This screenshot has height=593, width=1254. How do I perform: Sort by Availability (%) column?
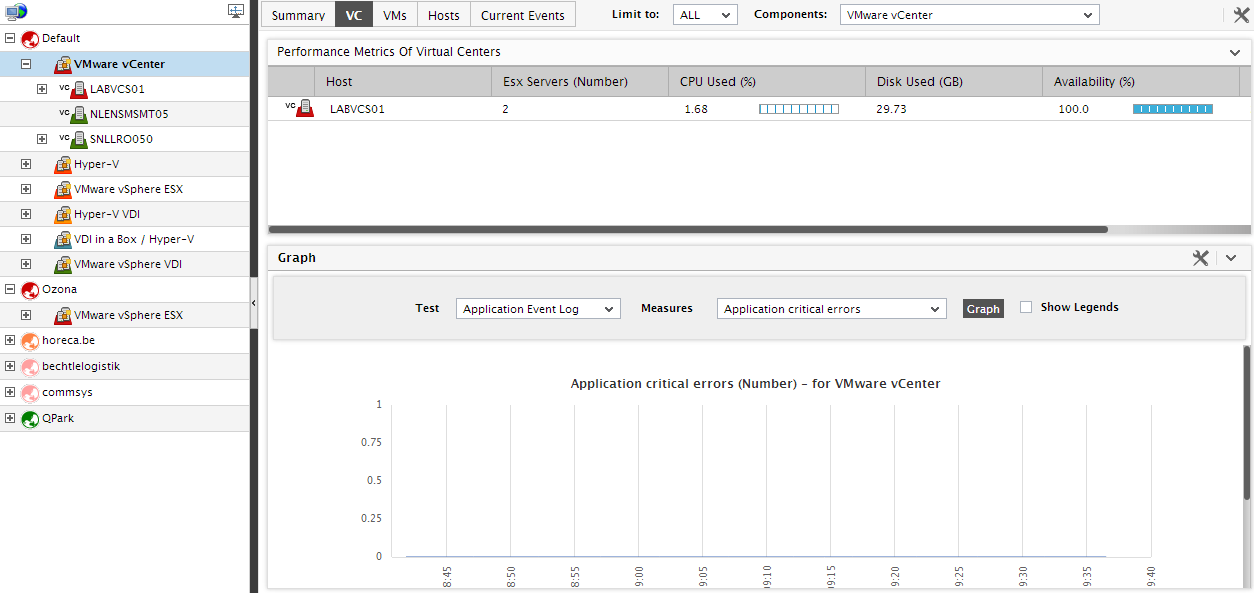pos(1140,82)
